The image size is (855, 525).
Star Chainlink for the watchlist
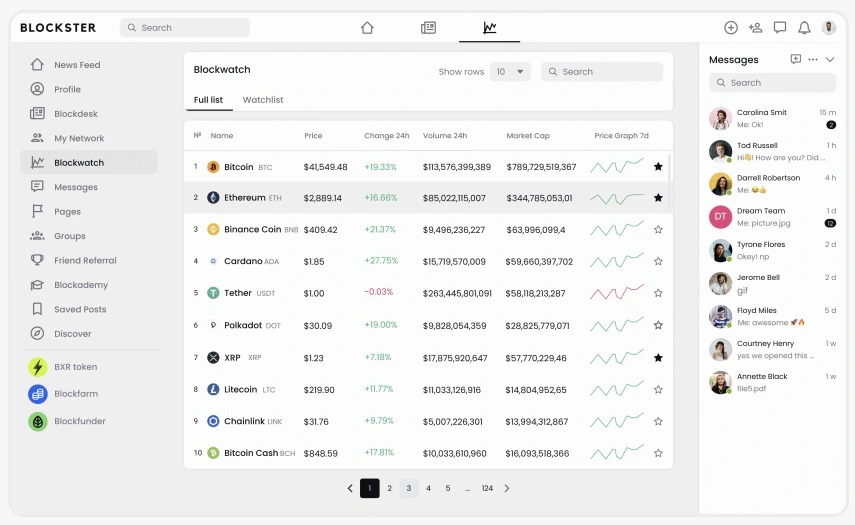pyautogui.click(x=658, y=421)
